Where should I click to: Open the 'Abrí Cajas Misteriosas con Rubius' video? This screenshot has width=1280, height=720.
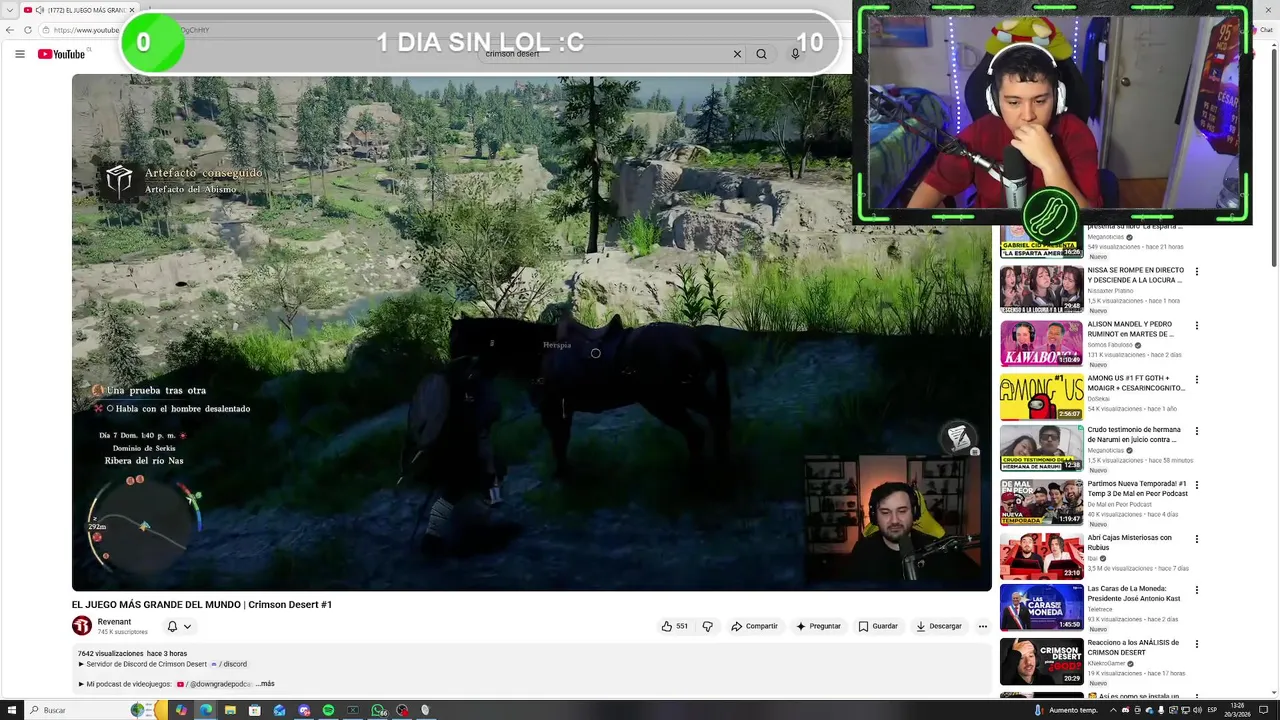click(x=1130, y=542)
